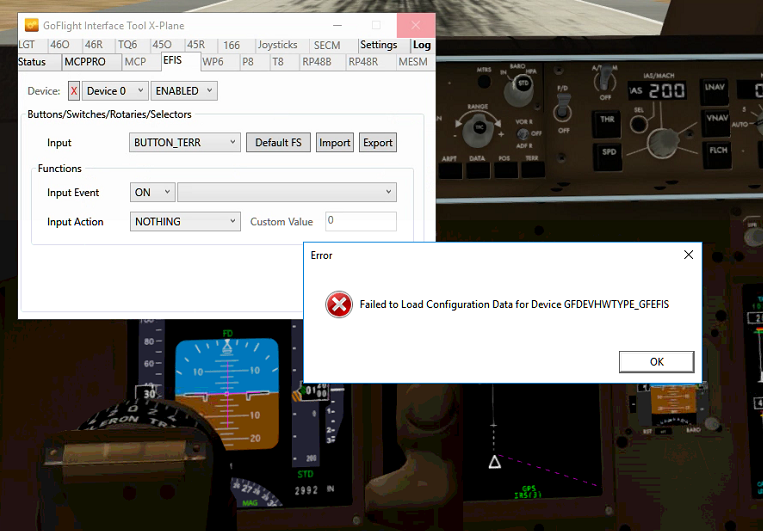Click the GoFlight app icon in title bar
This screenshot has width=763, height=531.
32,25
